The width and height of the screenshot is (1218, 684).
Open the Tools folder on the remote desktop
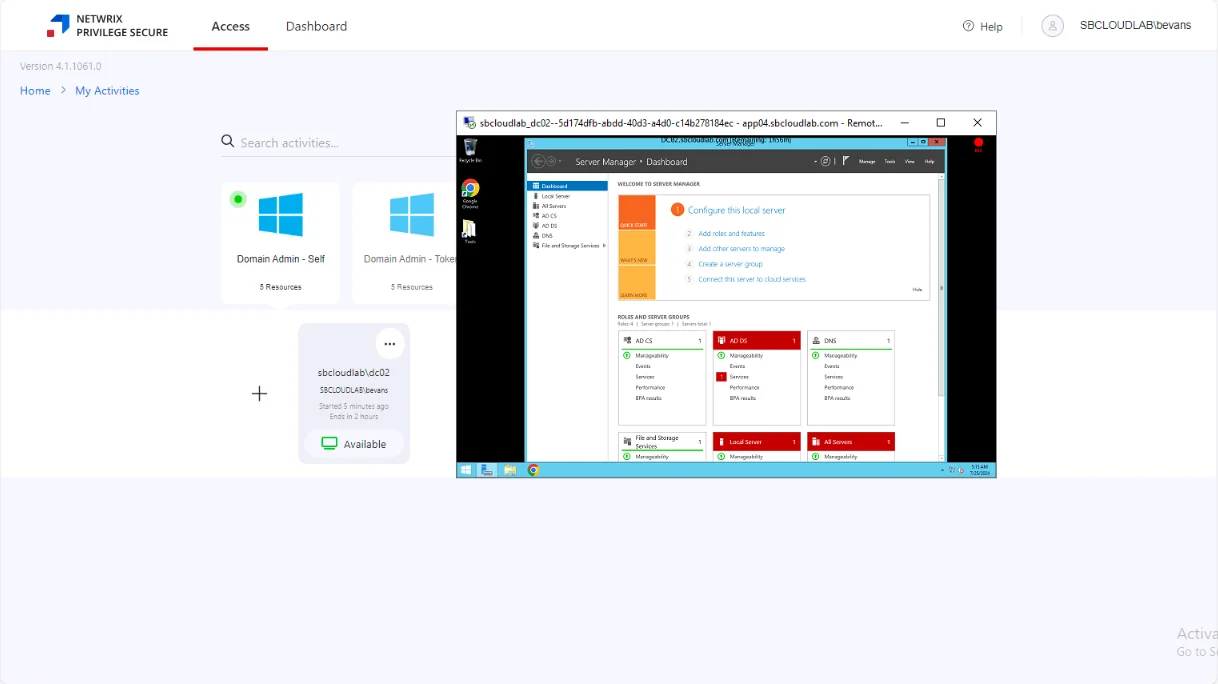(x=470, y=232)
